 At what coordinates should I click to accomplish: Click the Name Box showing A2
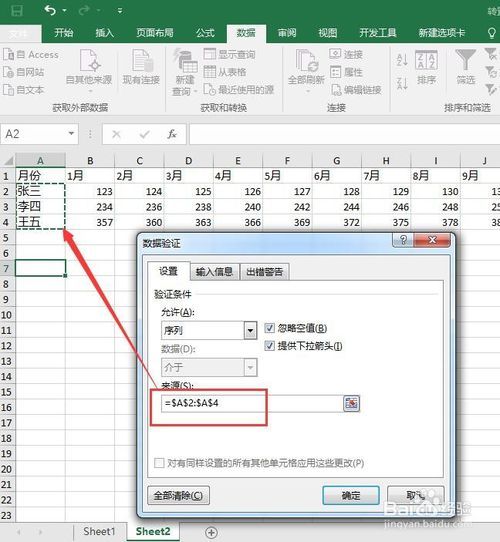click(34, 134)
